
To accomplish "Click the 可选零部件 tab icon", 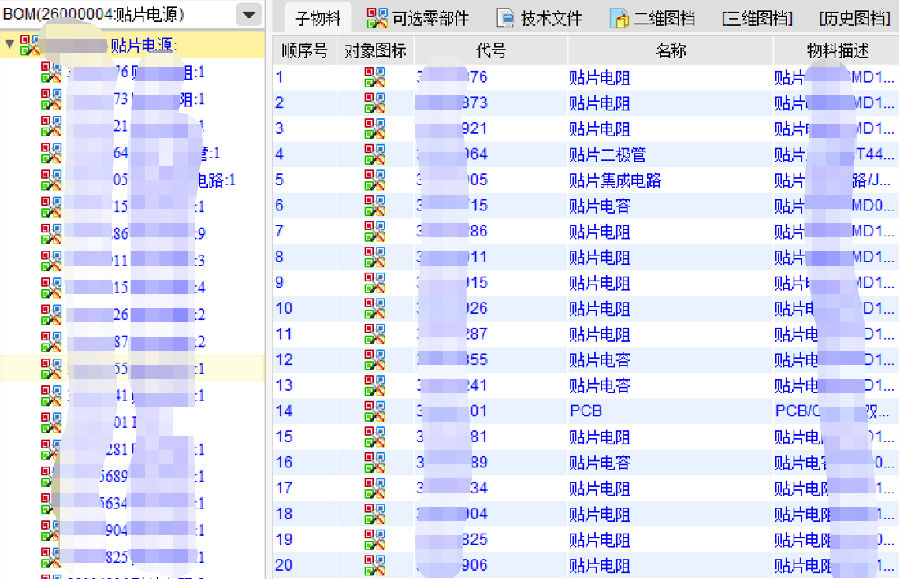I will click(377, 18).
